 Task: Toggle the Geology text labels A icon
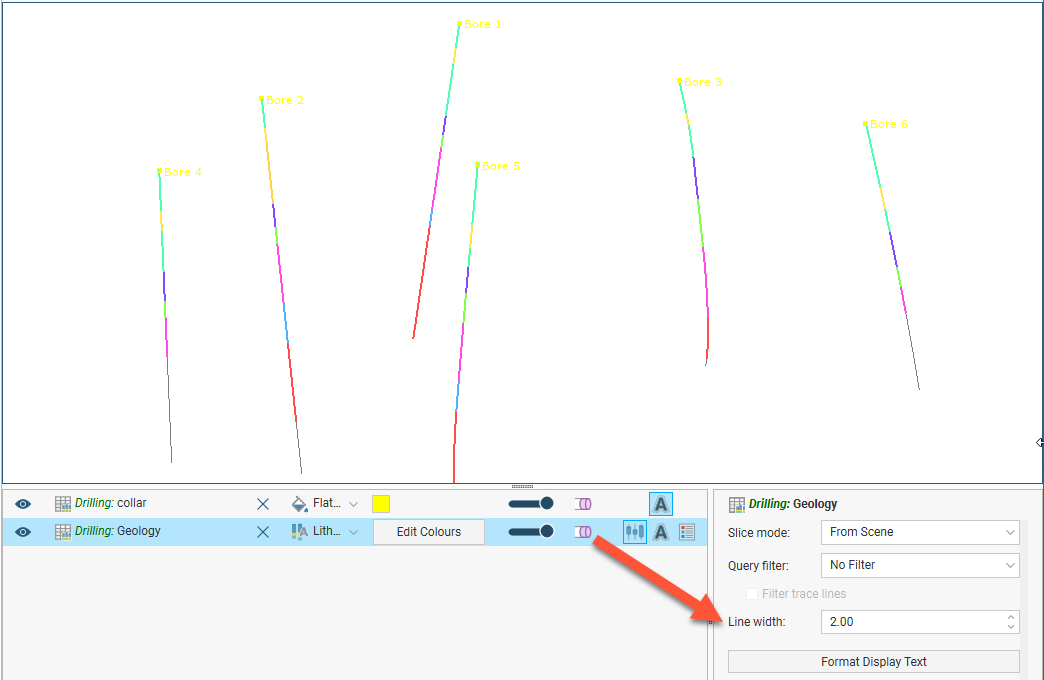660,531
